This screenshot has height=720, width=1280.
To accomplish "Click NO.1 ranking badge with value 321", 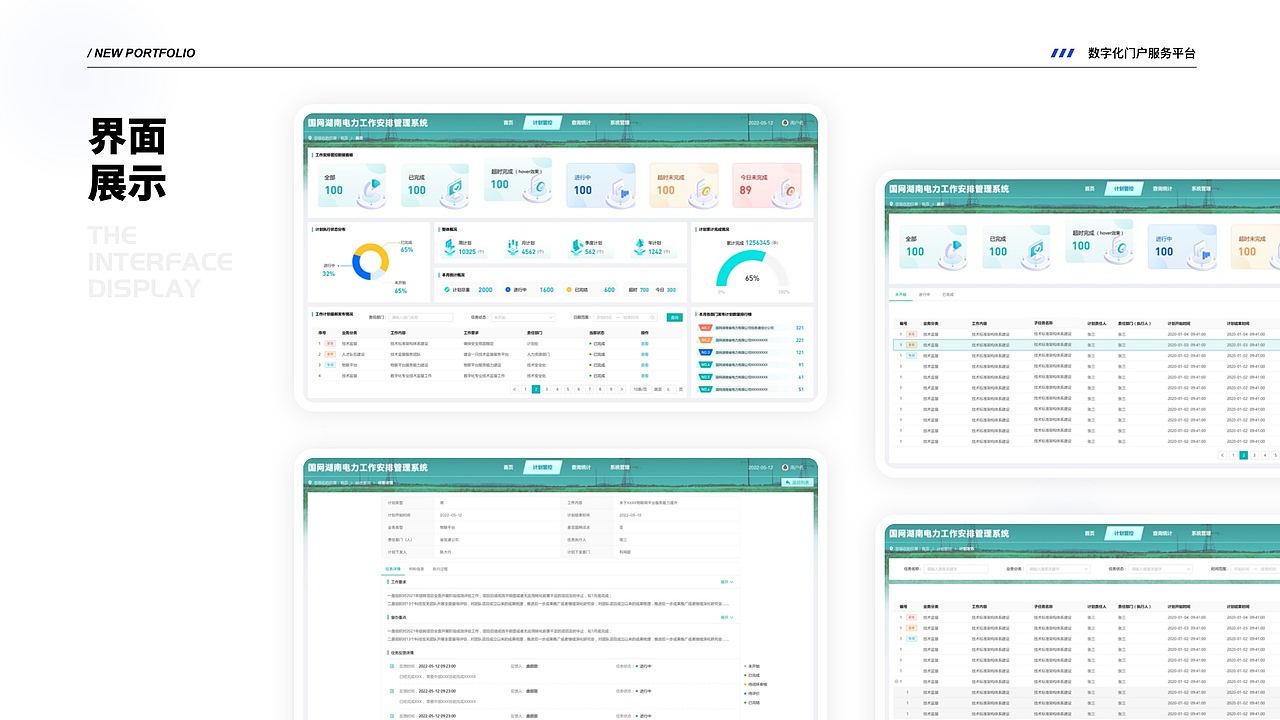I will [x=705, y=327].
